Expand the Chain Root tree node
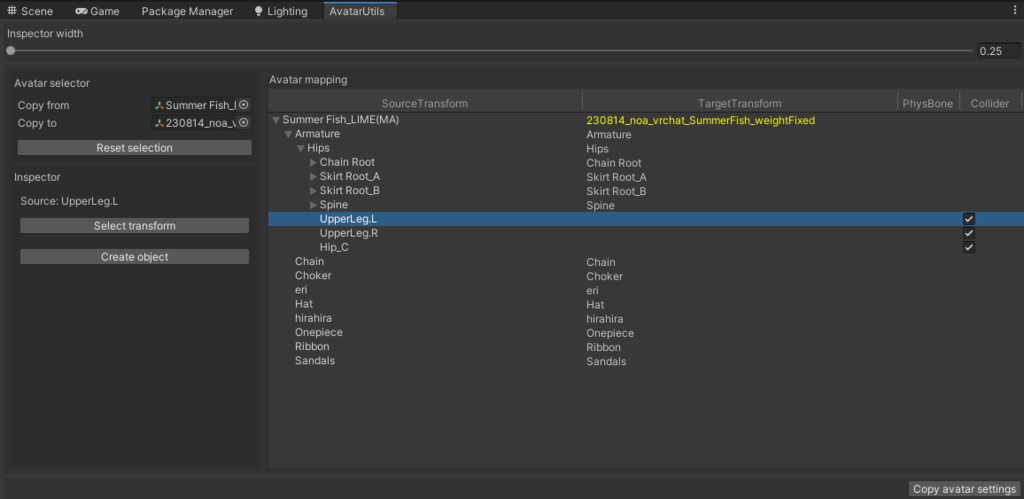Image resolution: width=1024 pixels, height=499 pixels. (x=313, y=163)
